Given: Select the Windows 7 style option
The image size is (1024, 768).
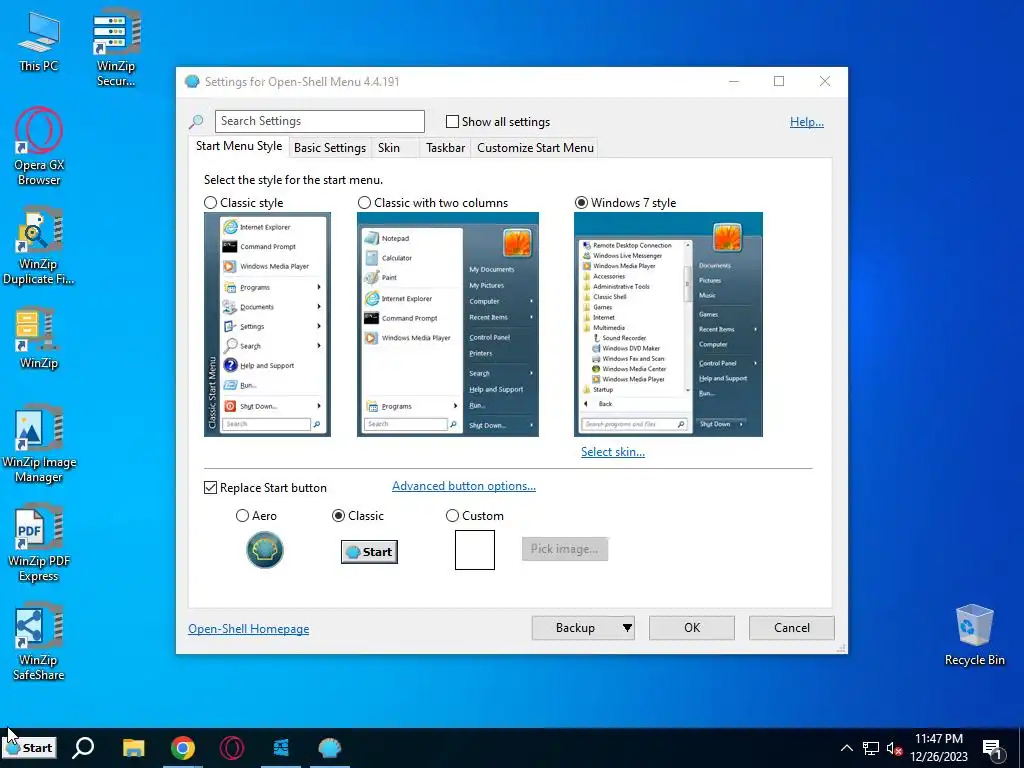Looking at the screenshot, I should point(581,203).
